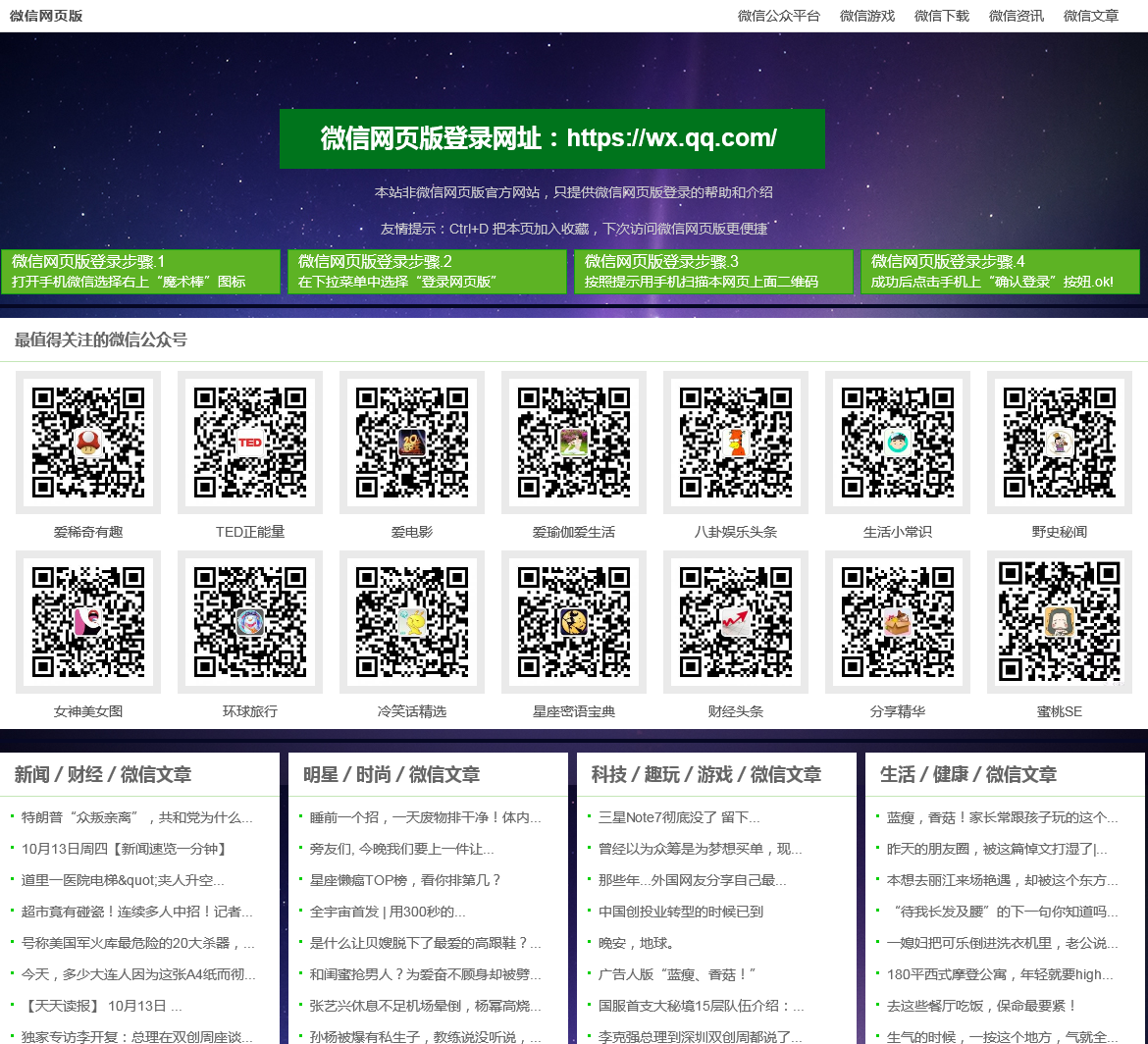This screenshot has width=1148, height=1044.
Task: Open the 分享精华 QR code
Action: pos(897,621)
